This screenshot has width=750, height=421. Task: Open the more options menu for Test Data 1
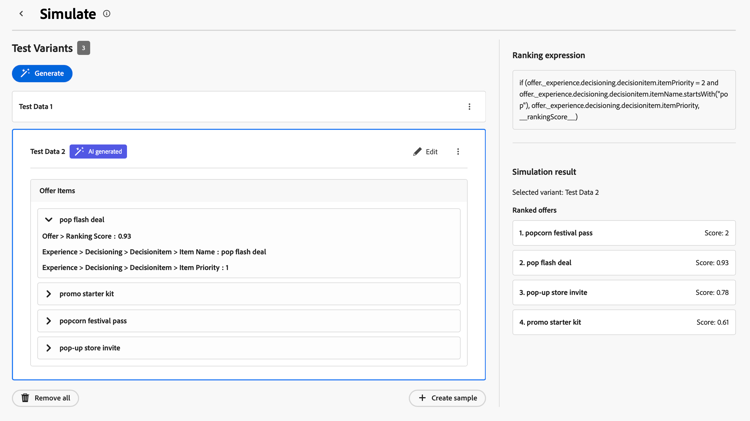[469, 107]
